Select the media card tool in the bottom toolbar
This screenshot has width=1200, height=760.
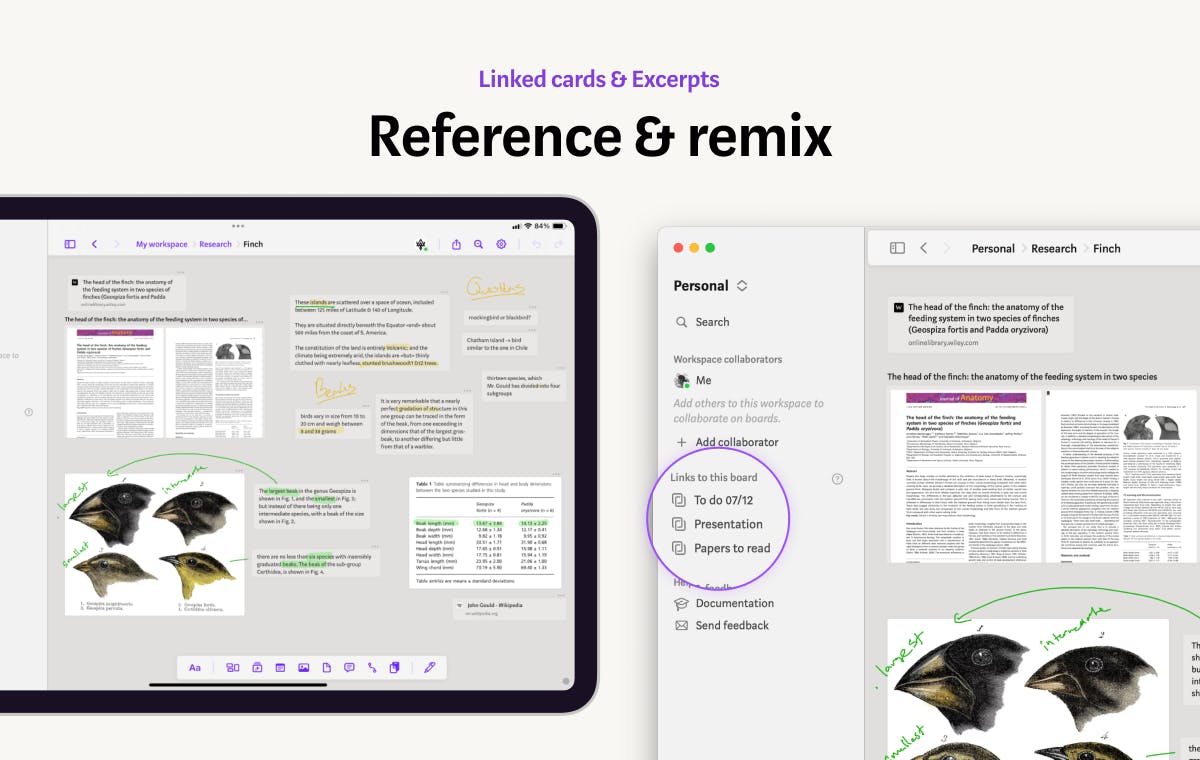click(257, 667)
